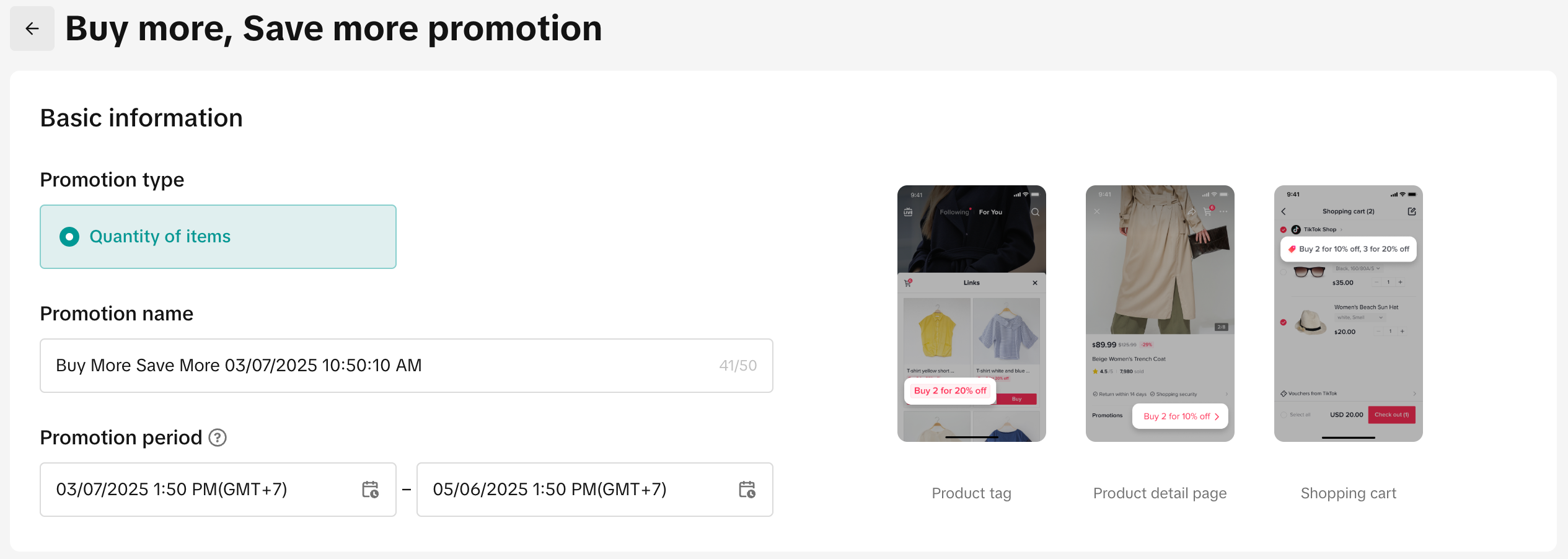This screenshot has height=559, width=1568.
Task: Click the yellow T-shirt product thumbnail
Action: tap(936, 331)
